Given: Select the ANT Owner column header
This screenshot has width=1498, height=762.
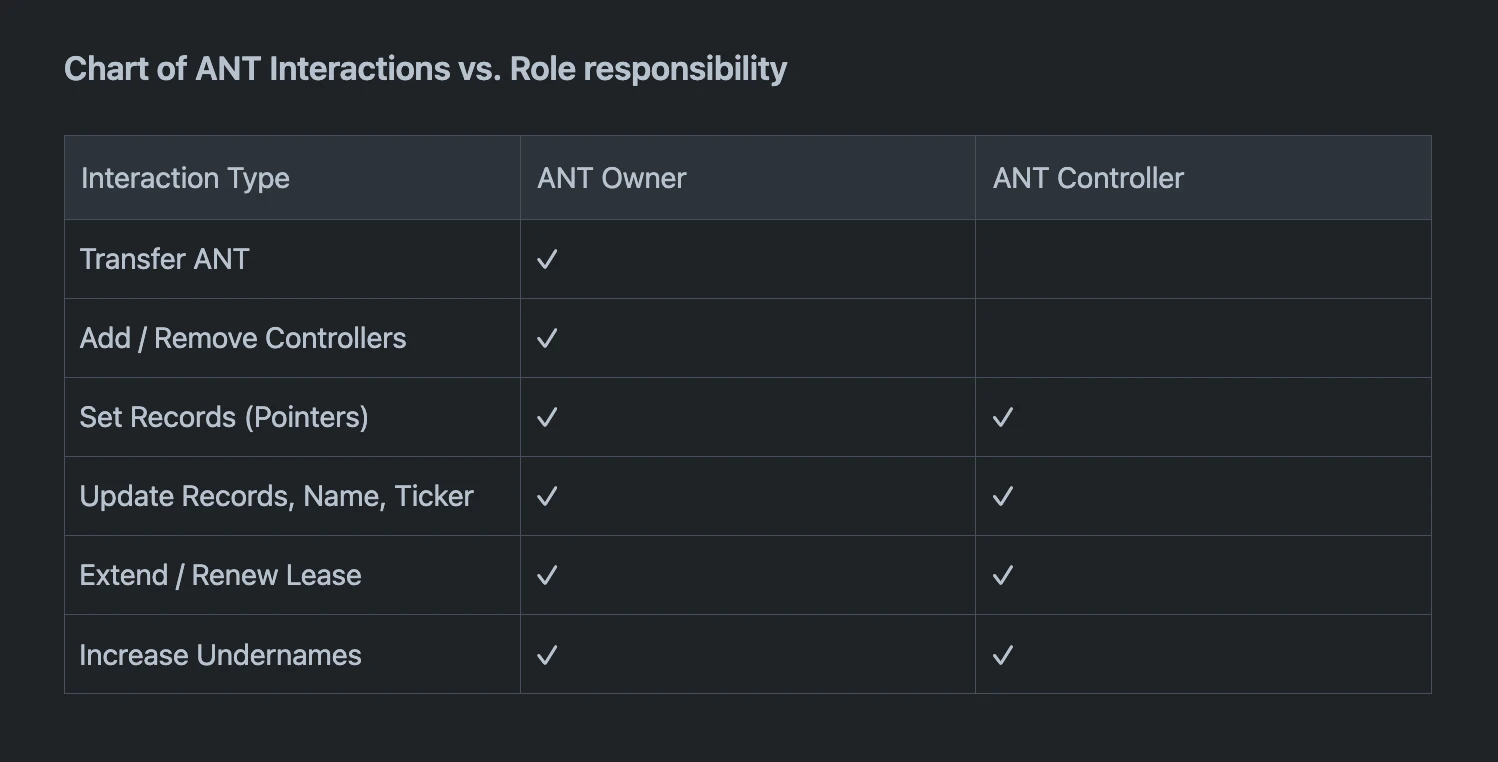Looking at the screenshot, I should pos(612,178).
